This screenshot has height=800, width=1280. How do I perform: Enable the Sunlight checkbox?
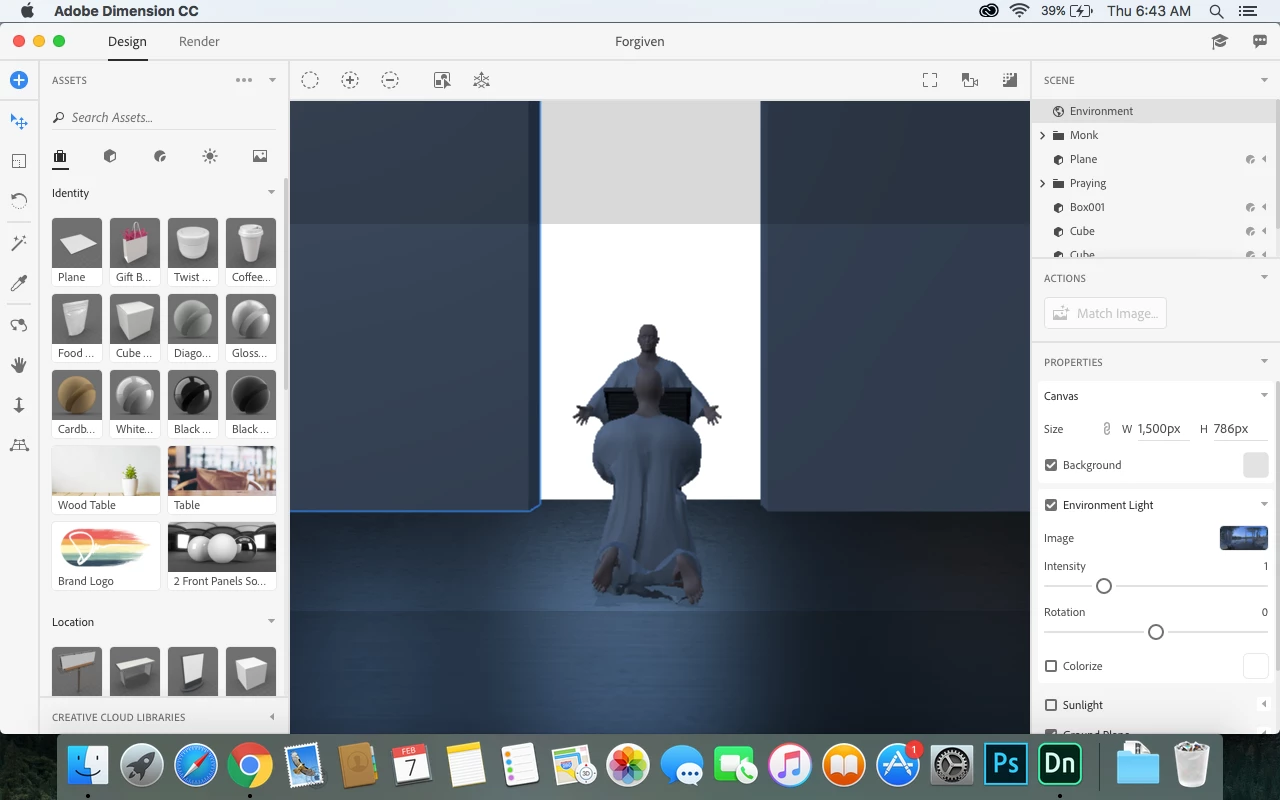pyautogui.click(x=1051, y=705)
